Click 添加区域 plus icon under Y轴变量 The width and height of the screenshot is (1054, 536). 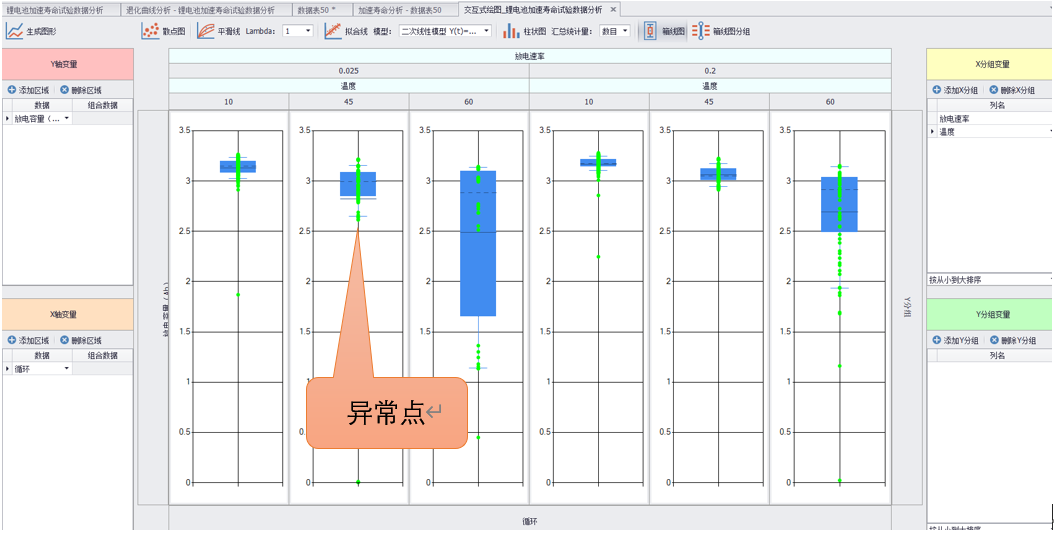(x=11, y=89)
